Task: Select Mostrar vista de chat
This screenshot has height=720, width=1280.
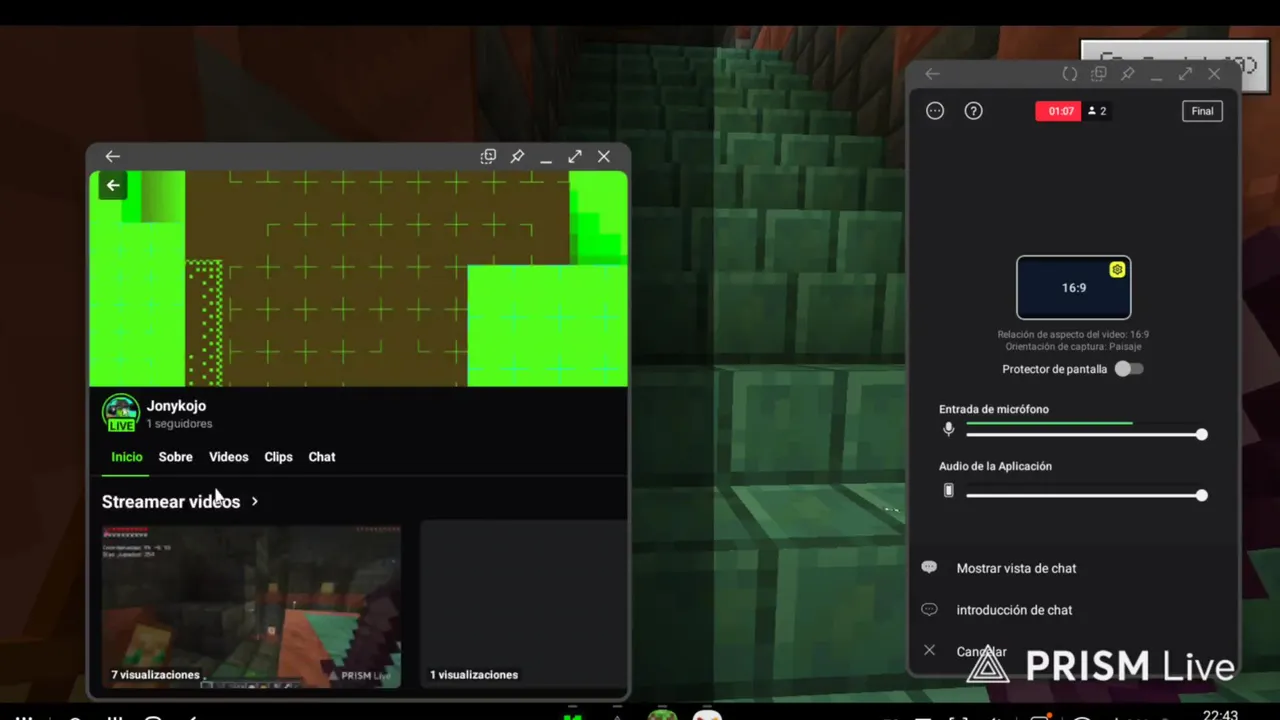Action: pos(1016,568)
